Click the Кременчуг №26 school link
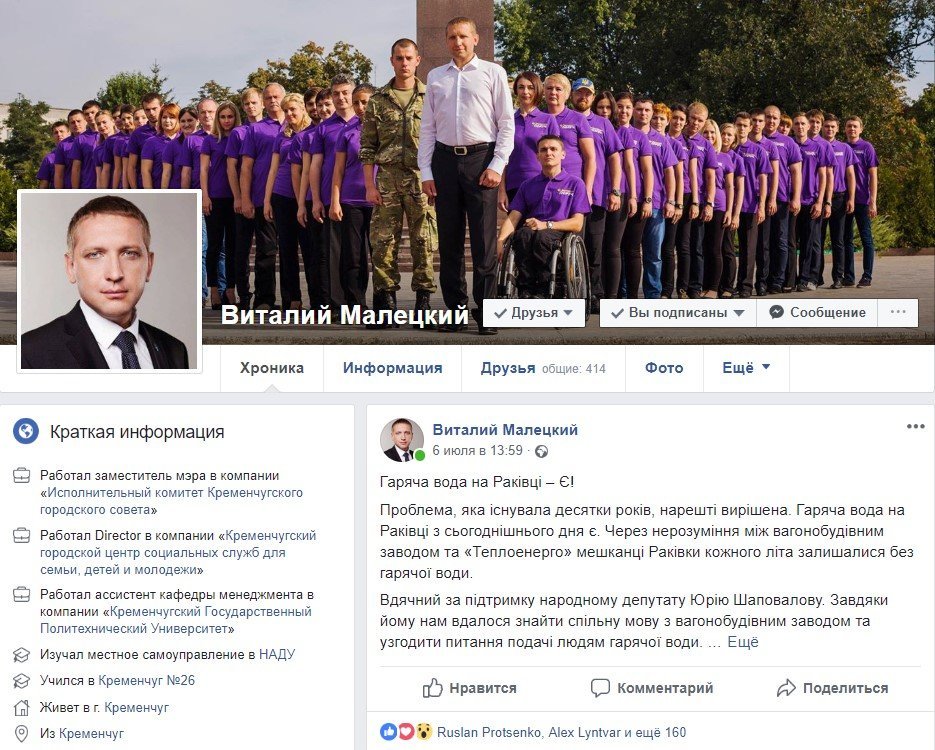Viewport: 935px width, 750px height. (x=147, y=680)
